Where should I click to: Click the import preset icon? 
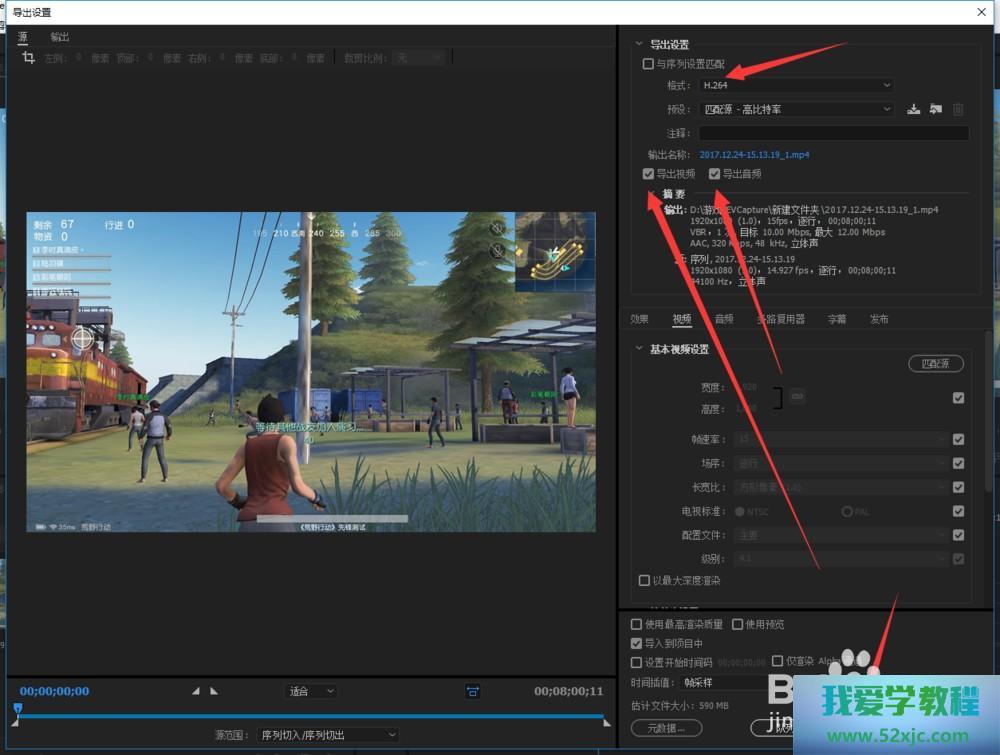click(x=935, y=110)
